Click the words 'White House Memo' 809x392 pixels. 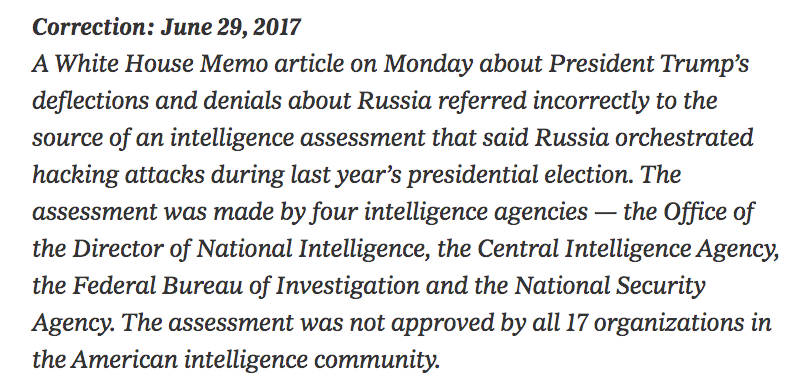pos(162,64)
